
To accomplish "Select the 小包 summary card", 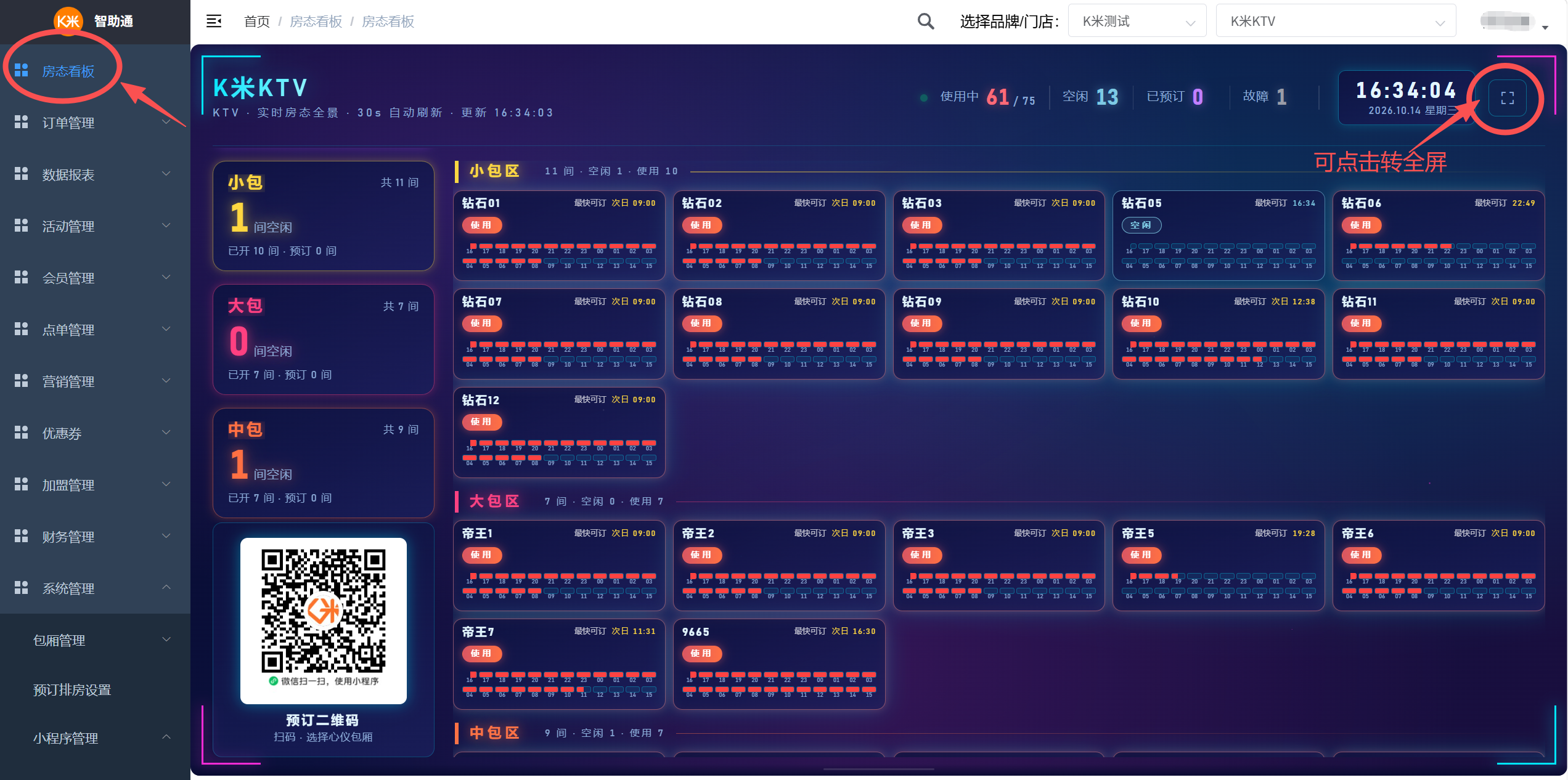I will [x=324, y=216].
